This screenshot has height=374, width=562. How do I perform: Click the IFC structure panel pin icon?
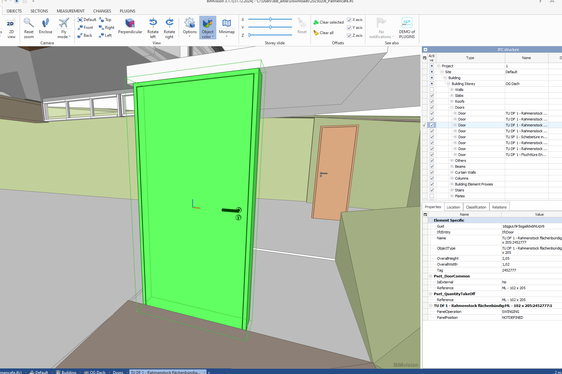425,49
